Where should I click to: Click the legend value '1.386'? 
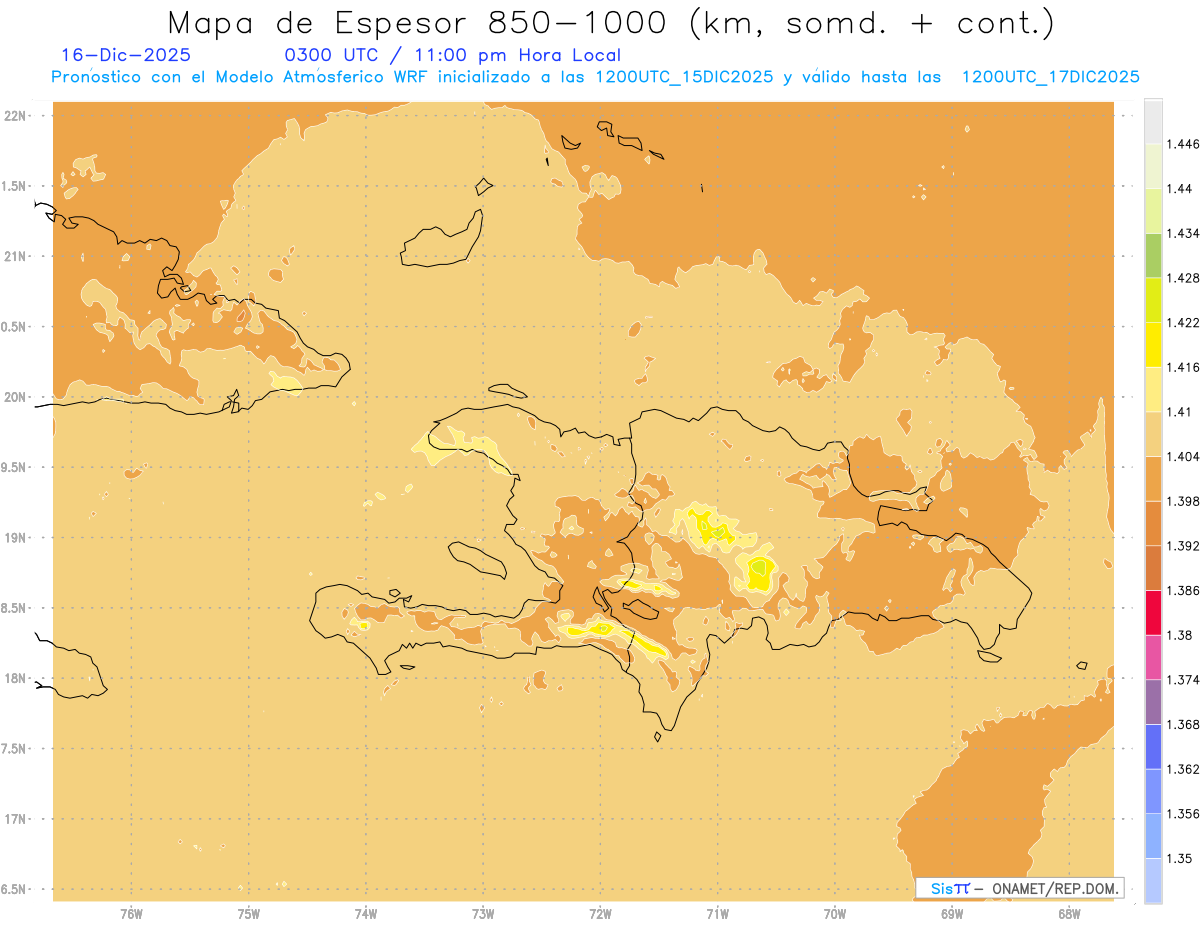point(1183,590)
